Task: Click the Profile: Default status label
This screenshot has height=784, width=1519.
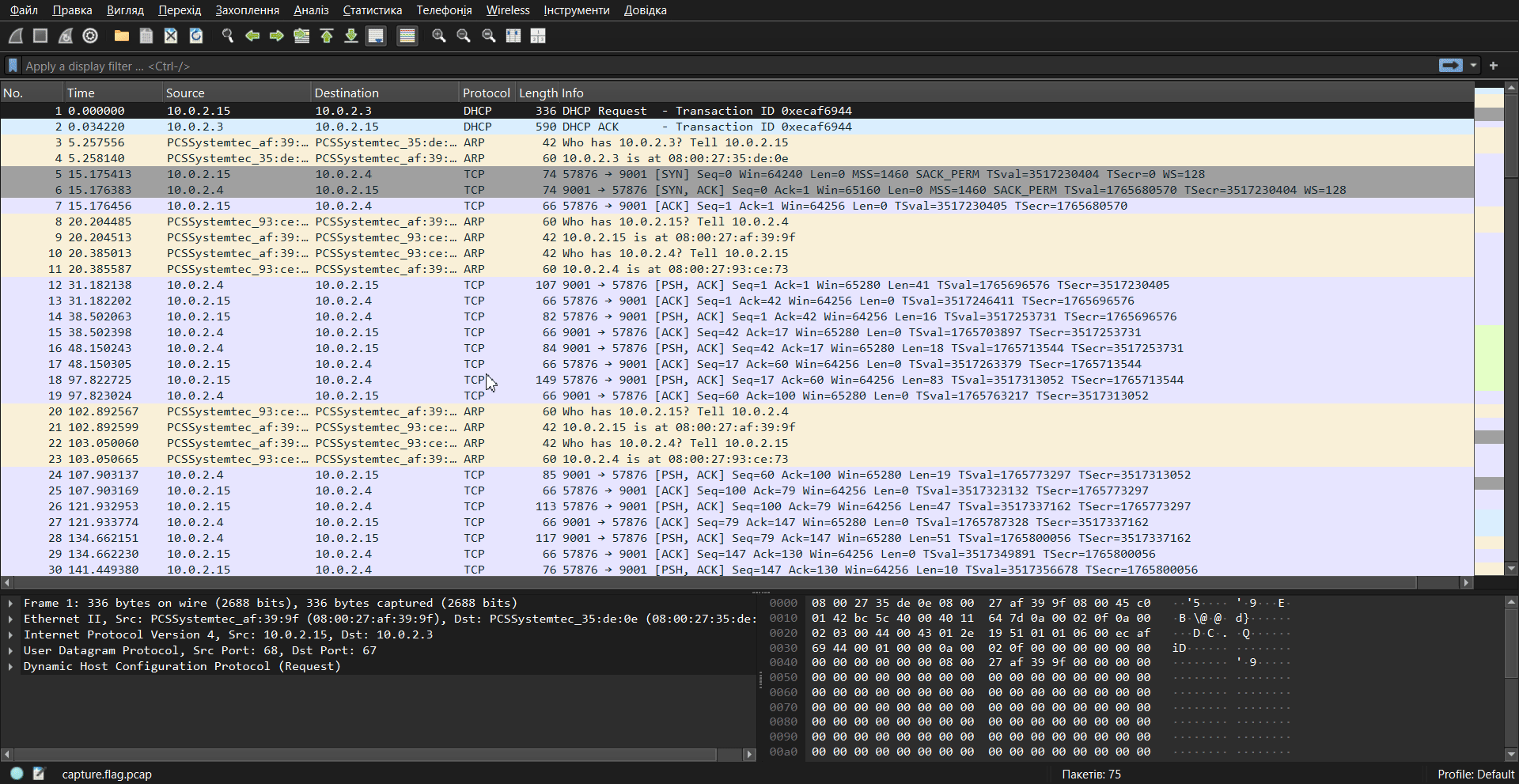Action: coord(1475,774)
